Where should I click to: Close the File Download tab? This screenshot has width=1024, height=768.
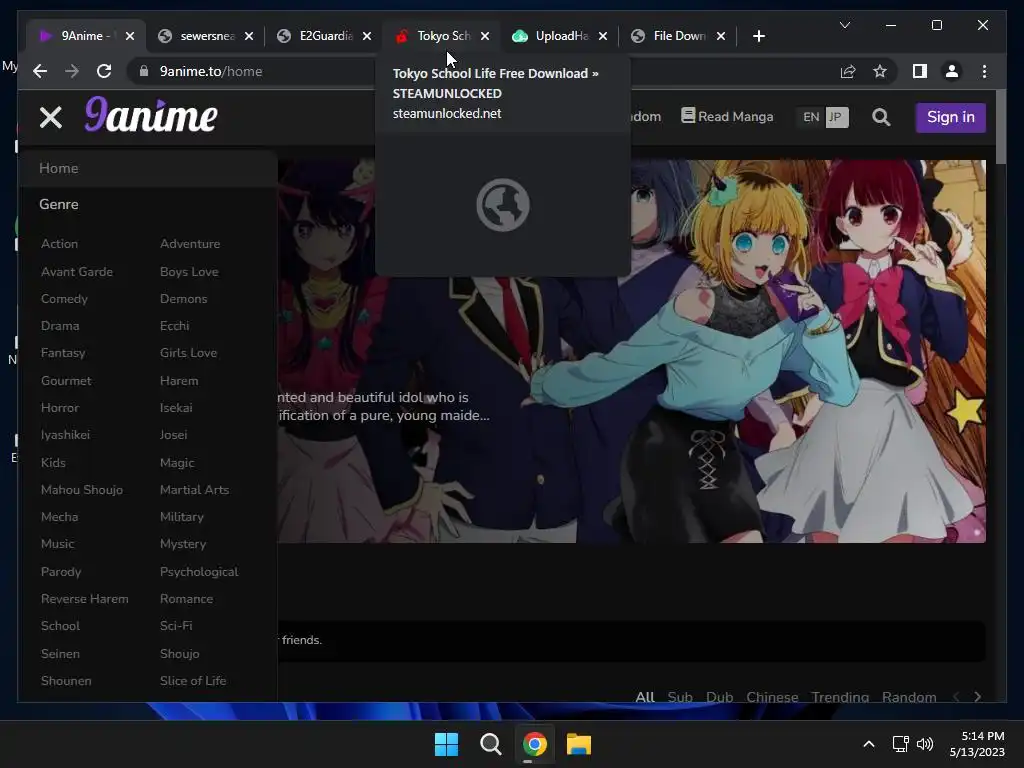tap(721, 36)
